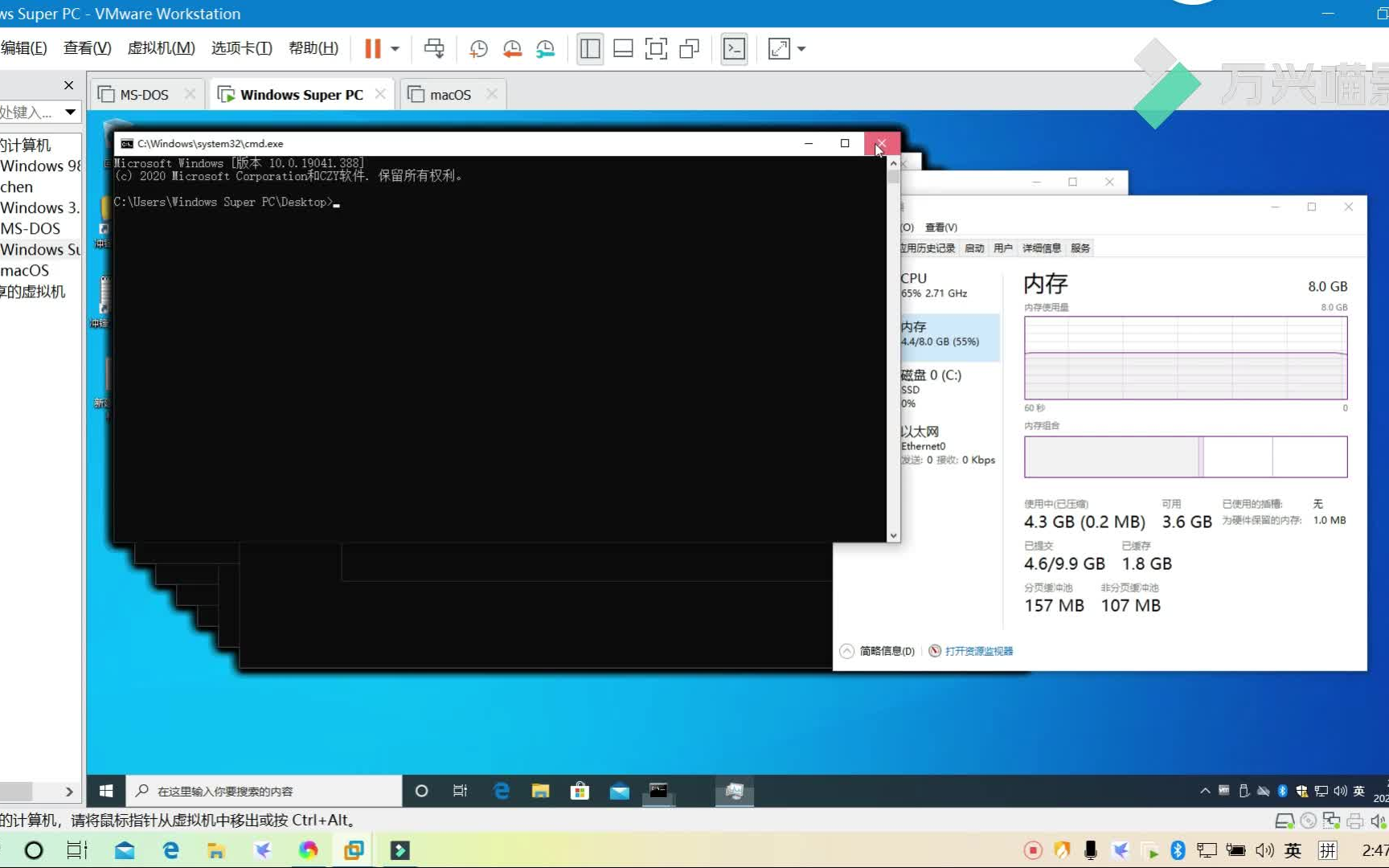Select the chen library item
This screenshot has width=1389, height=868.
tap(17, 186)
